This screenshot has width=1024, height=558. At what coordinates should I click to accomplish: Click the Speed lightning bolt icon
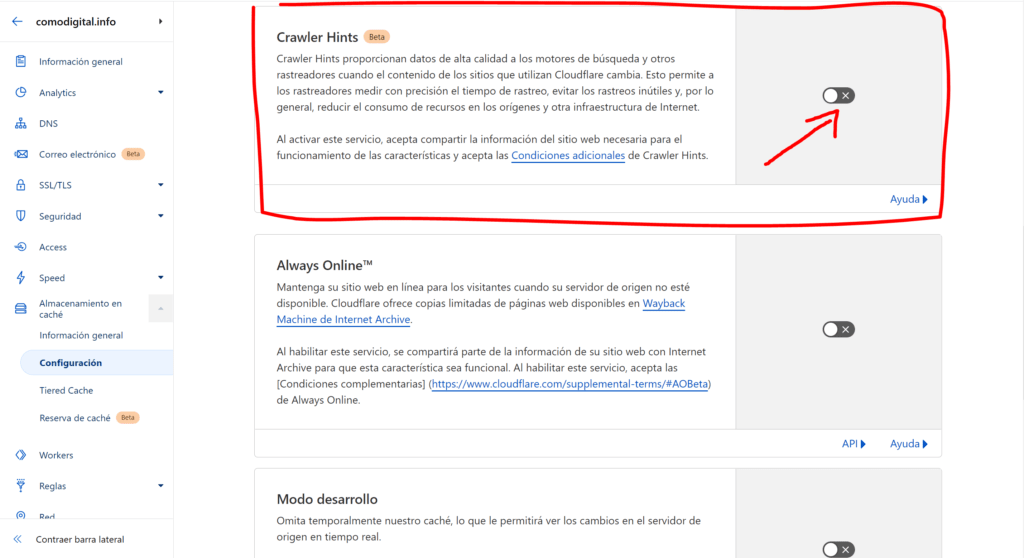(x=21, y=278)
